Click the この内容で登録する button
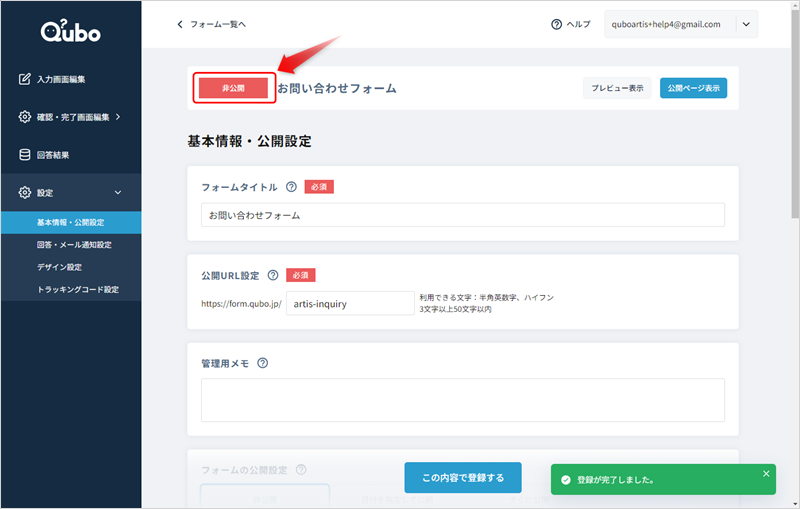Screen dimensions: 800x509 [463, 477]
